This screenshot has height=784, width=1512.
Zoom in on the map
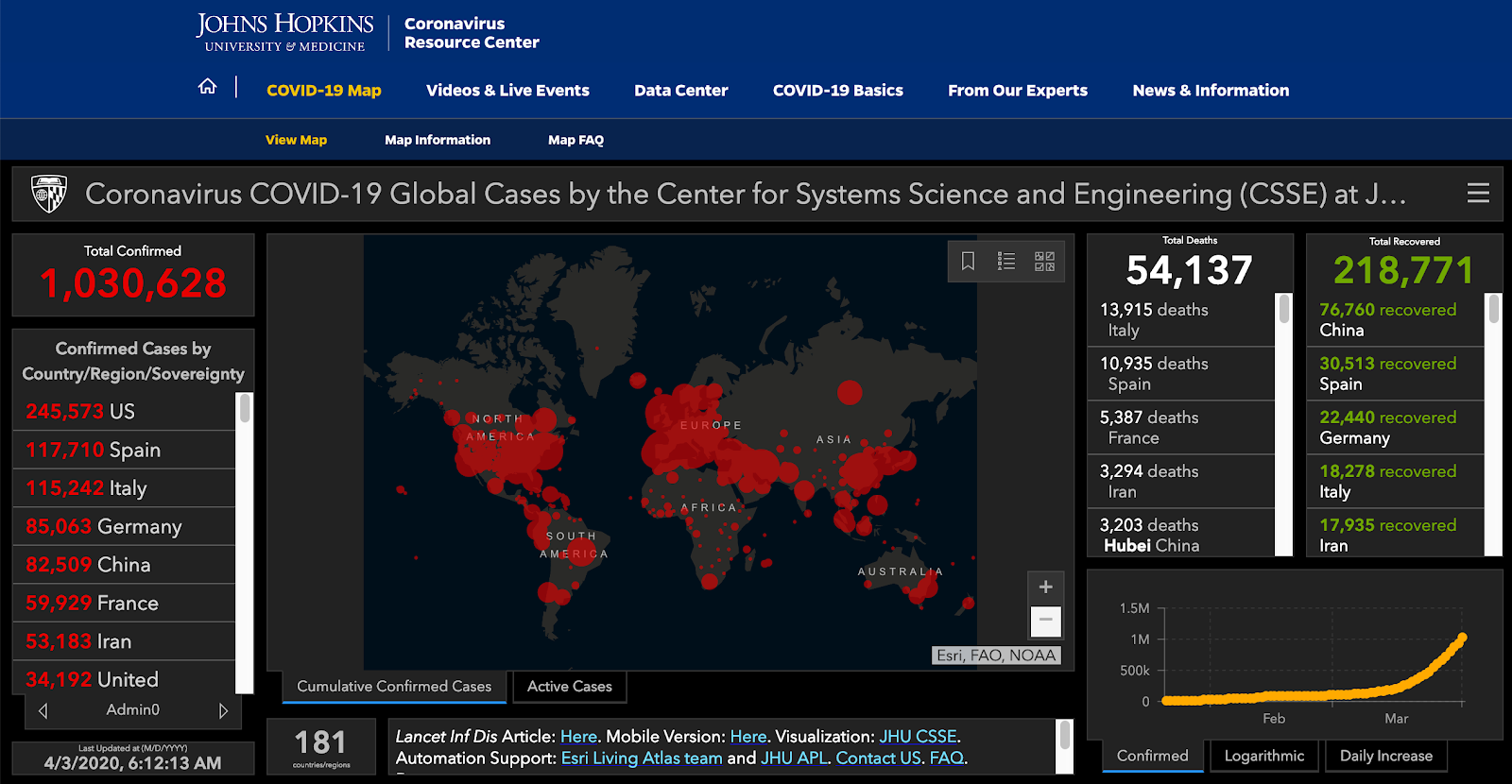1045,587
